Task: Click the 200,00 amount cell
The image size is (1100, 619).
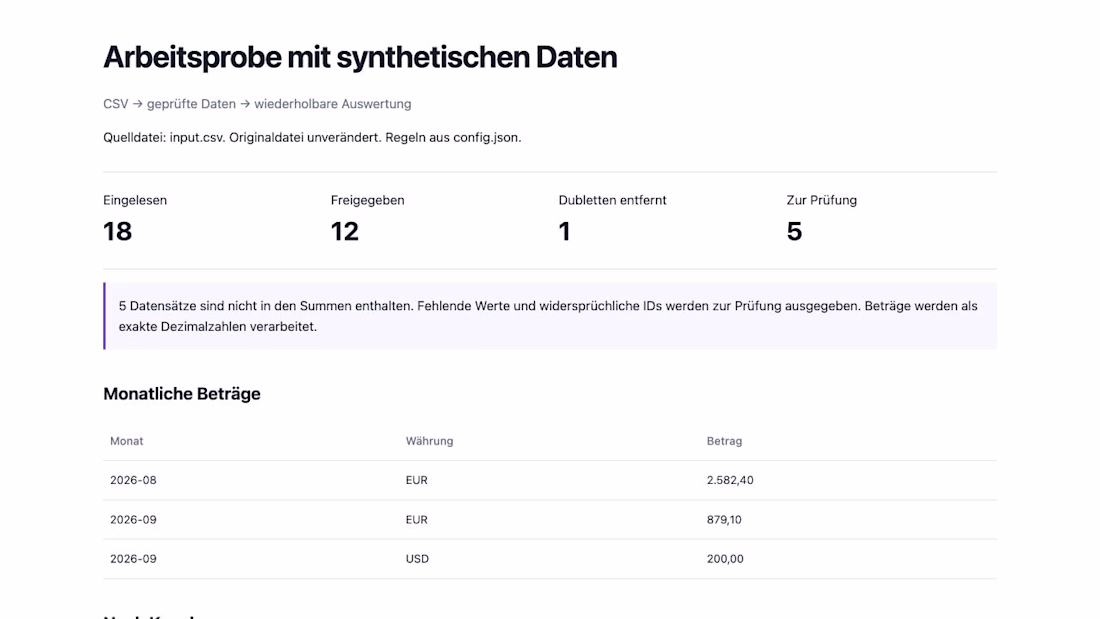Action: (725, 559)
